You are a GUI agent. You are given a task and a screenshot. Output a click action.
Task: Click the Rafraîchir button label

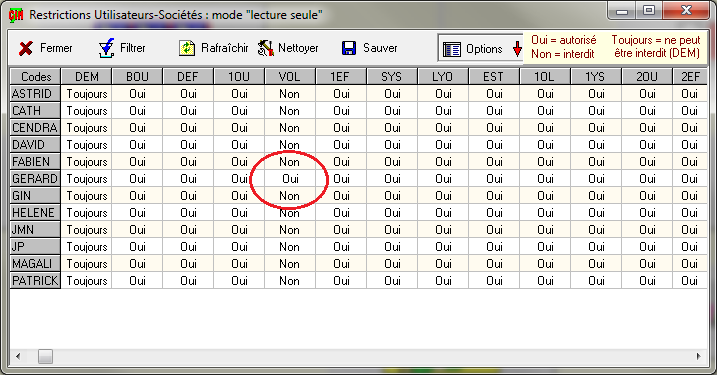(x=225, y=48)
